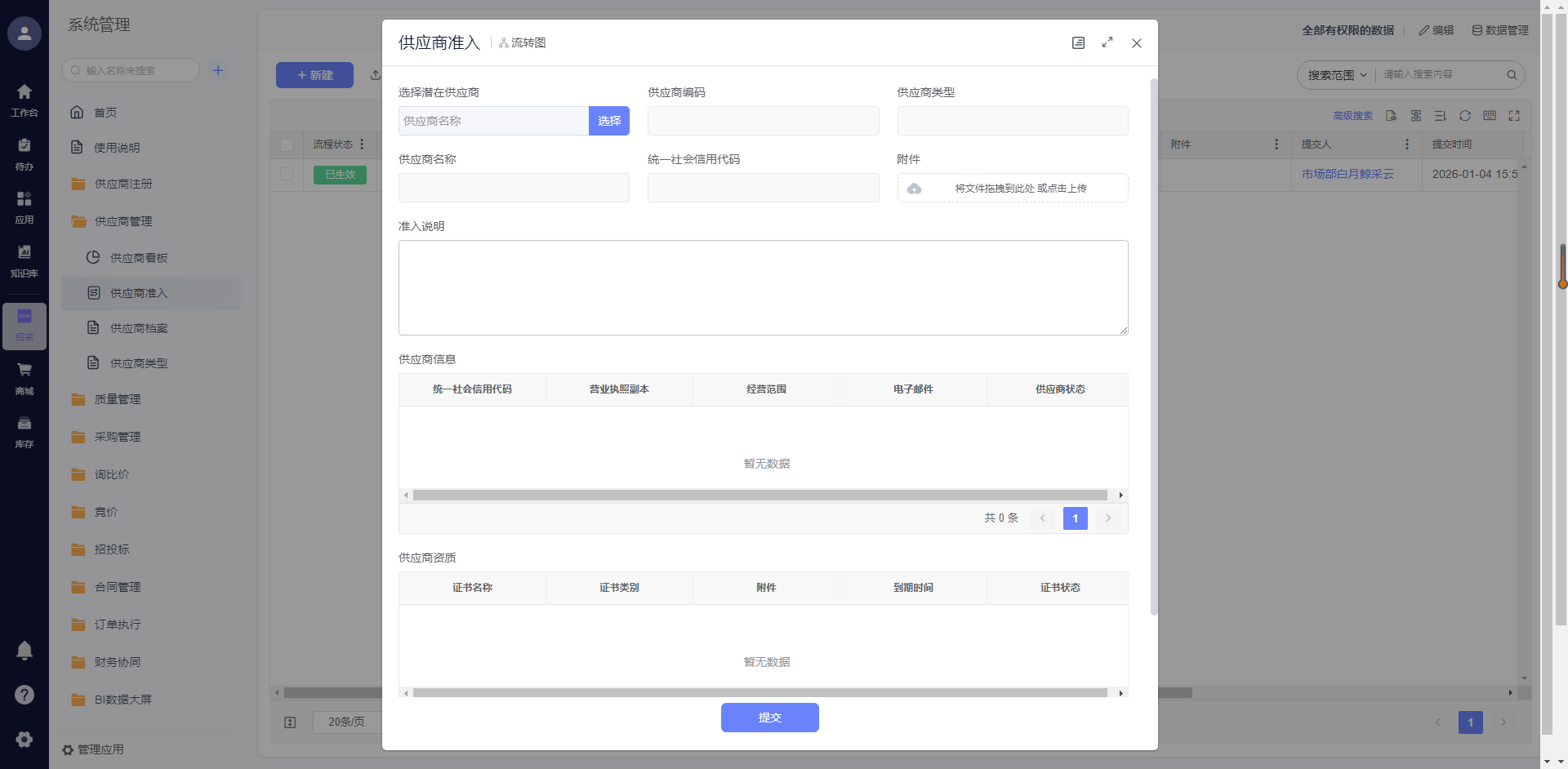The image size is (1568, 769).
Task: Click the cloud upload icon in 附件
Action: click(x=915, y=189)
